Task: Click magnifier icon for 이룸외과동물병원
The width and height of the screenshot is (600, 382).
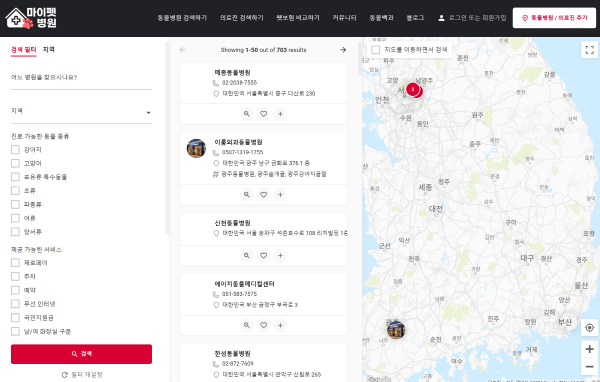Action: (247, 194)
